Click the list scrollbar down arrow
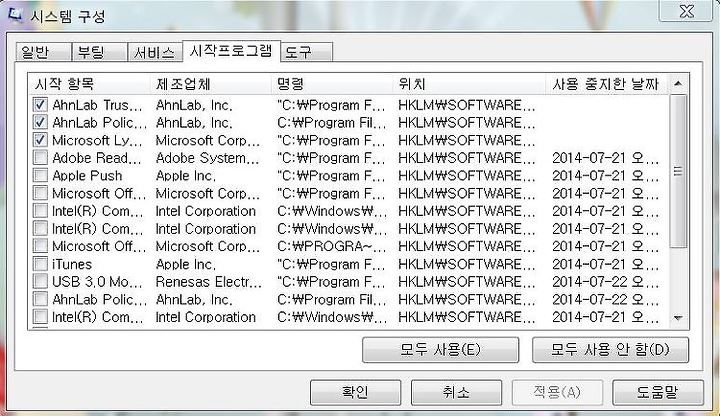This screenshot has height=416, width=720. point(678,318)
